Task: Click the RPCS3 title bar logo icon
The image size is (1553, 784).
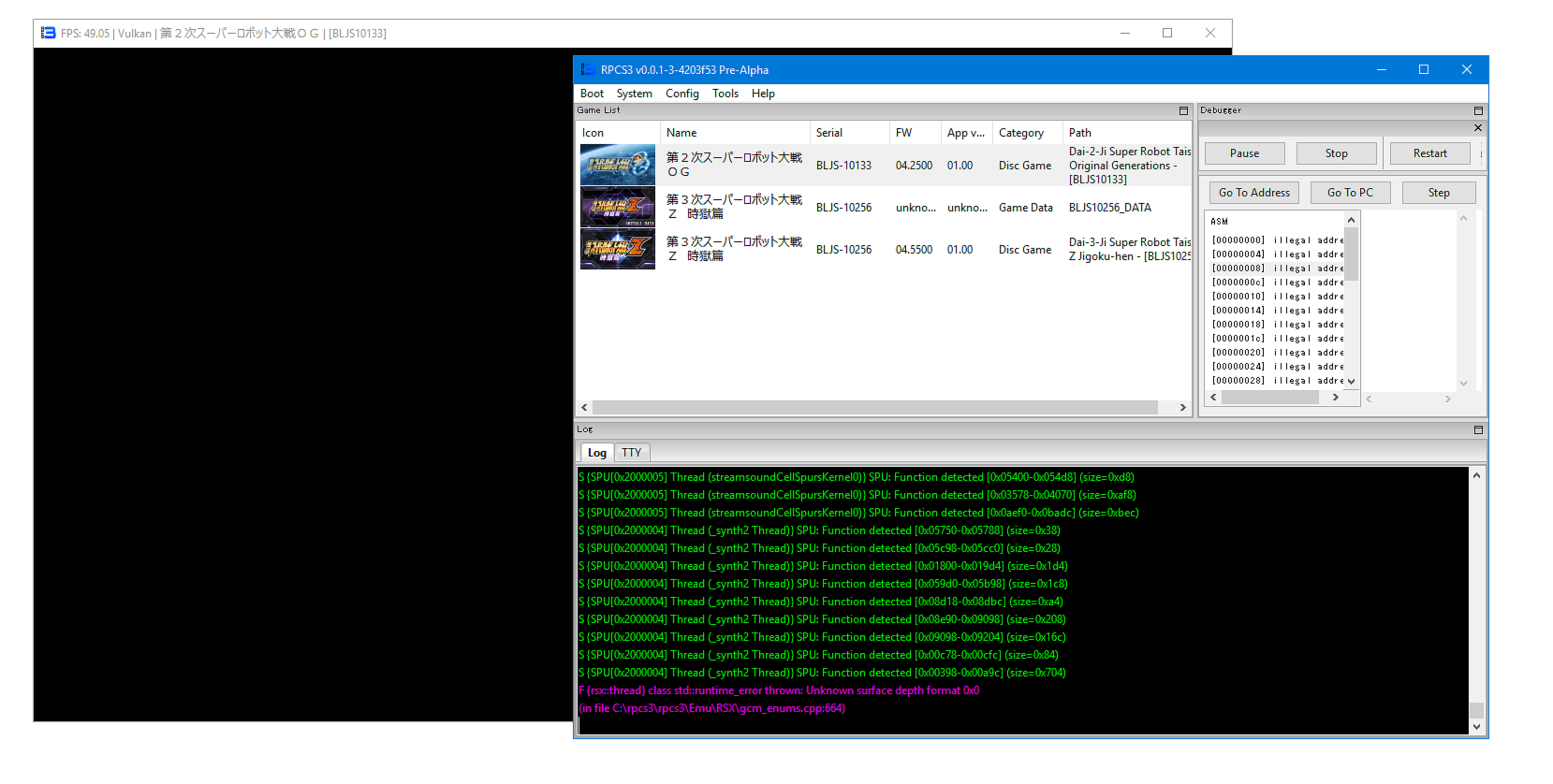Action: pos(587,70)
